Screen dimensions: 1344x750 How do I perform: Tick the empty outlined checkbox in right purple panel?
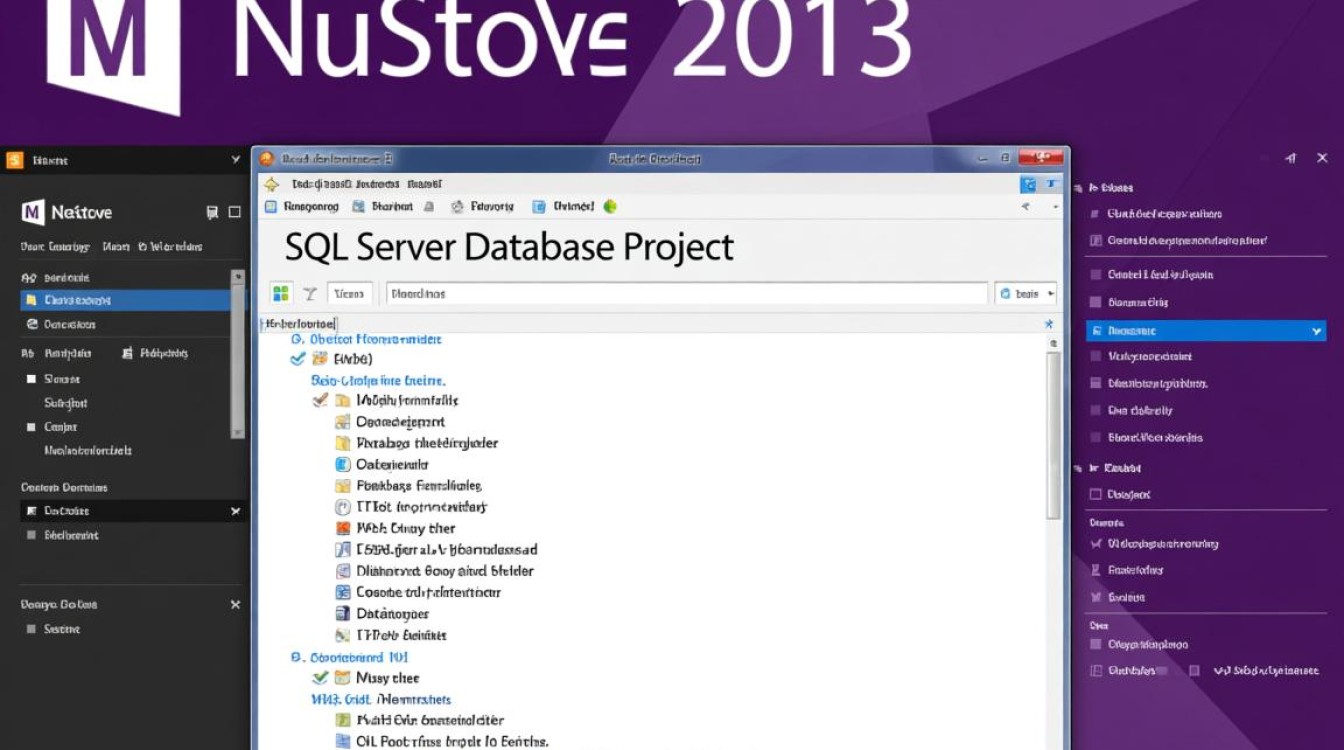(1095, 494)
